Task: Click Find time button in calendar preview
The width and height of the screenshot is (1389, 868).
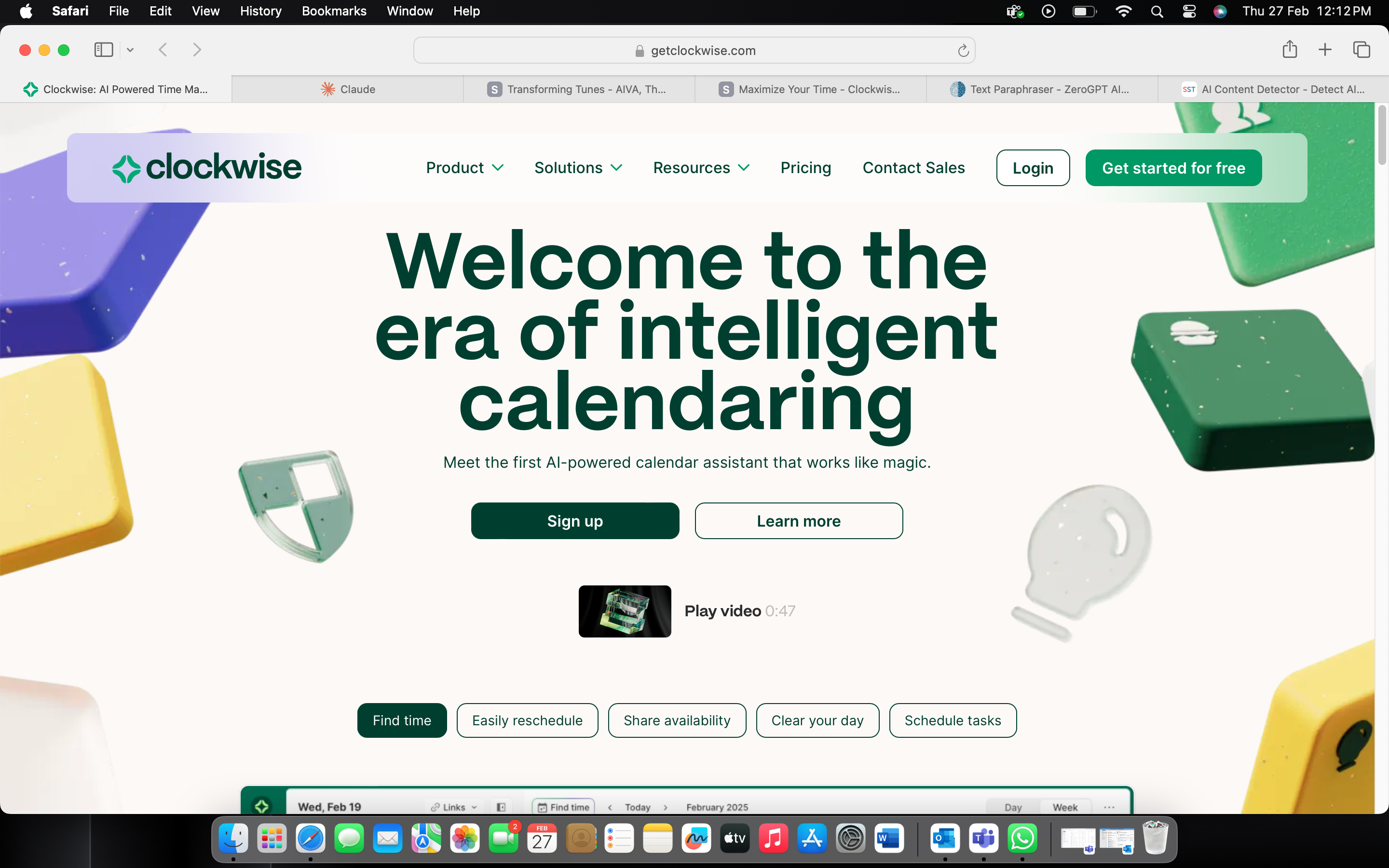Action: 564,807
